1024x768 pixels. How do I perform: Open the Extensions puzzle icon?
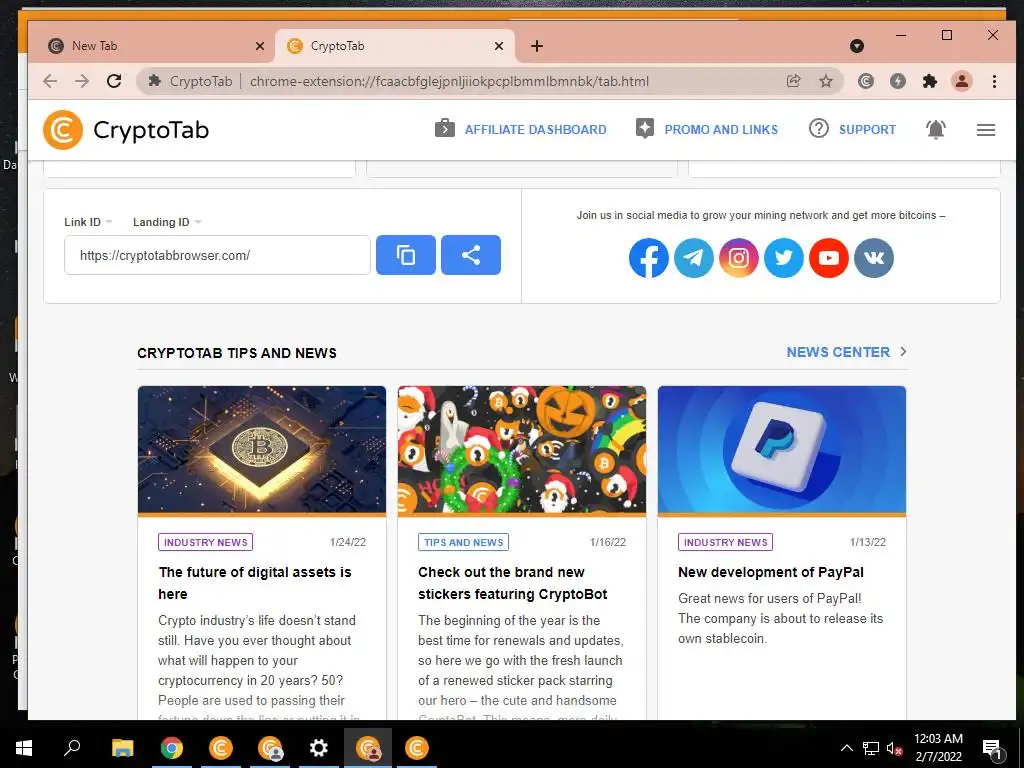pos(929,81)
